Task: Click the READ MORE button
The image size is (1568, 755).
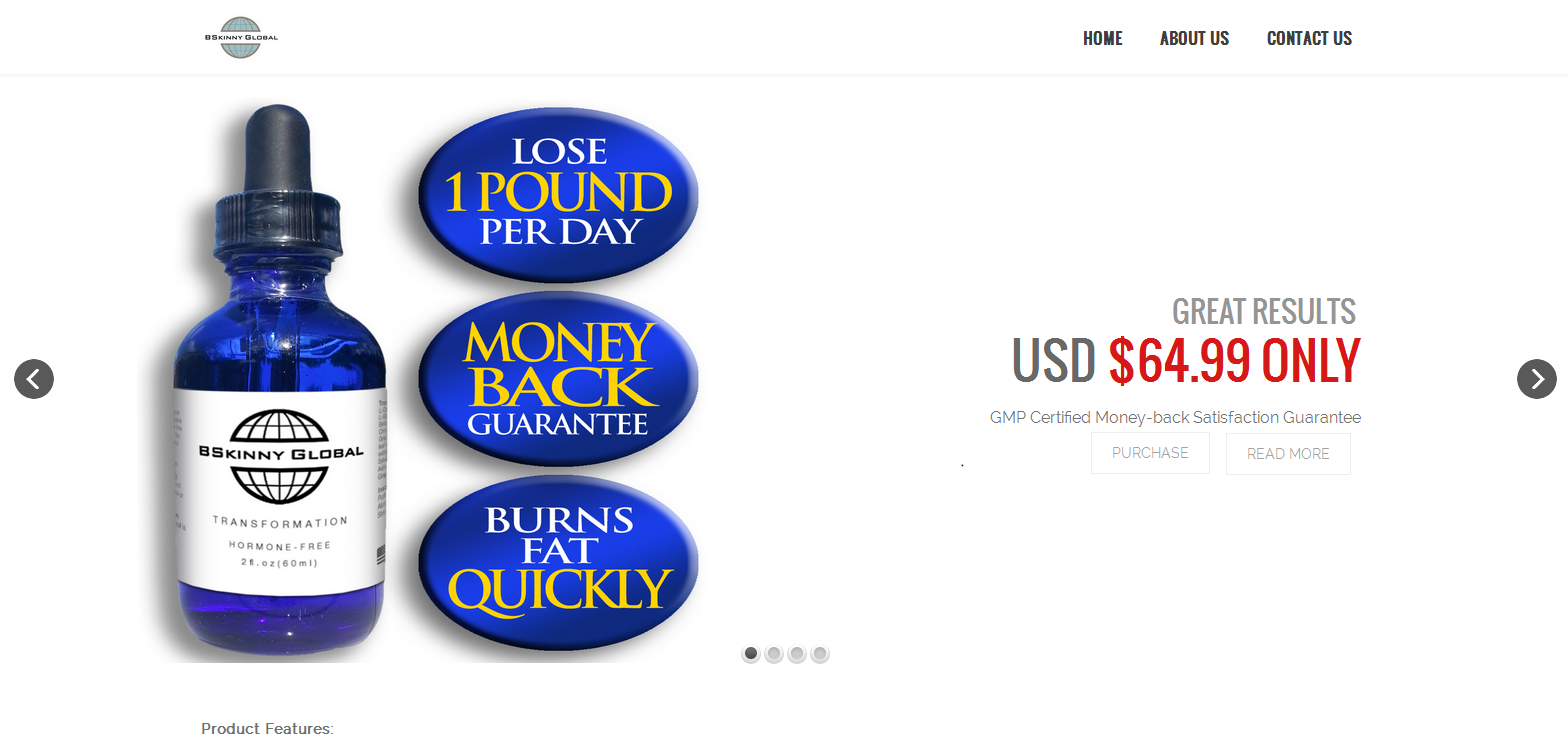Action: coord(1288,454)
